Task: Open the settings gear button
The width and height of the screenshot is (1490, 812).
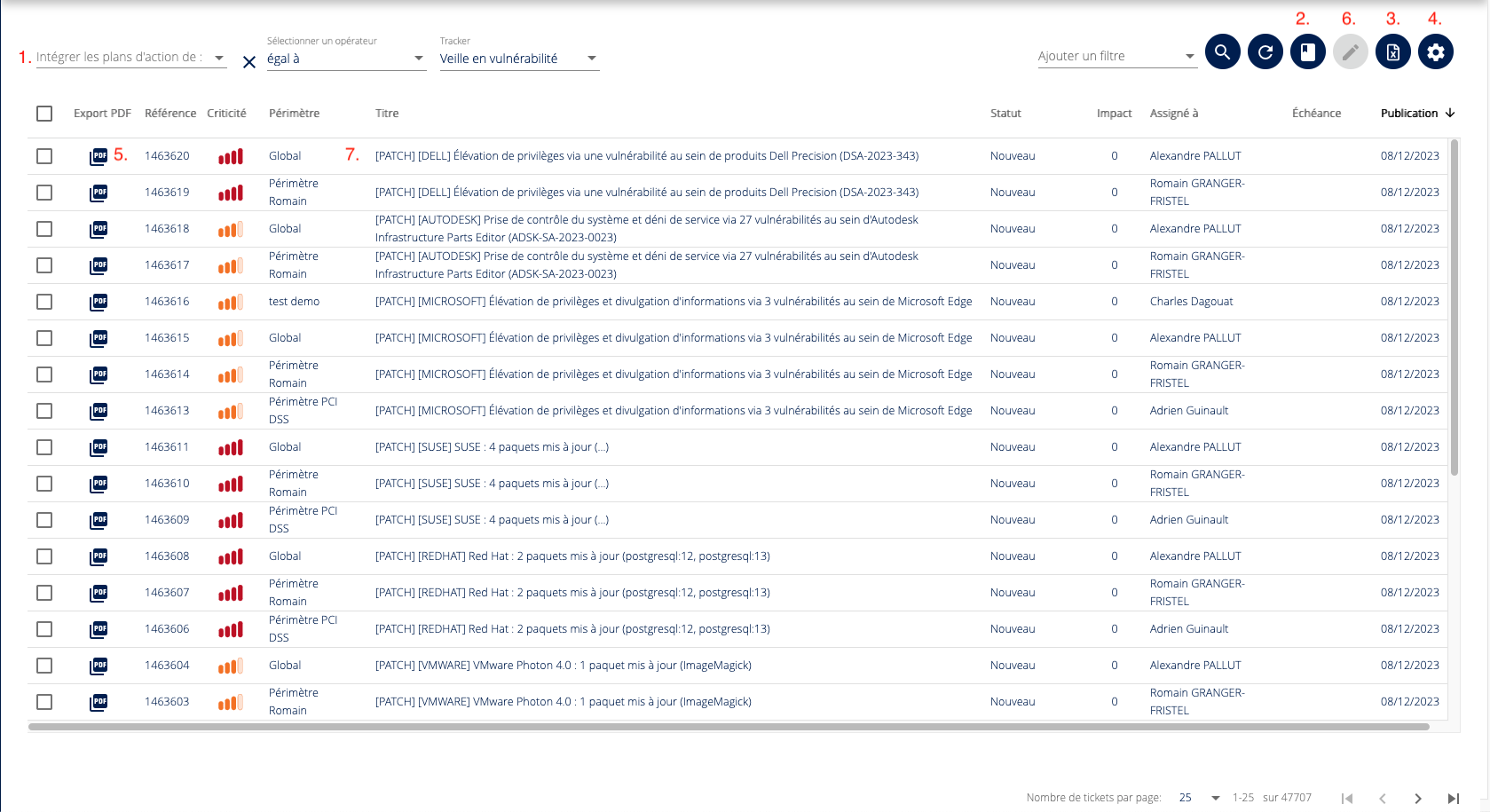Action: 1435,52
